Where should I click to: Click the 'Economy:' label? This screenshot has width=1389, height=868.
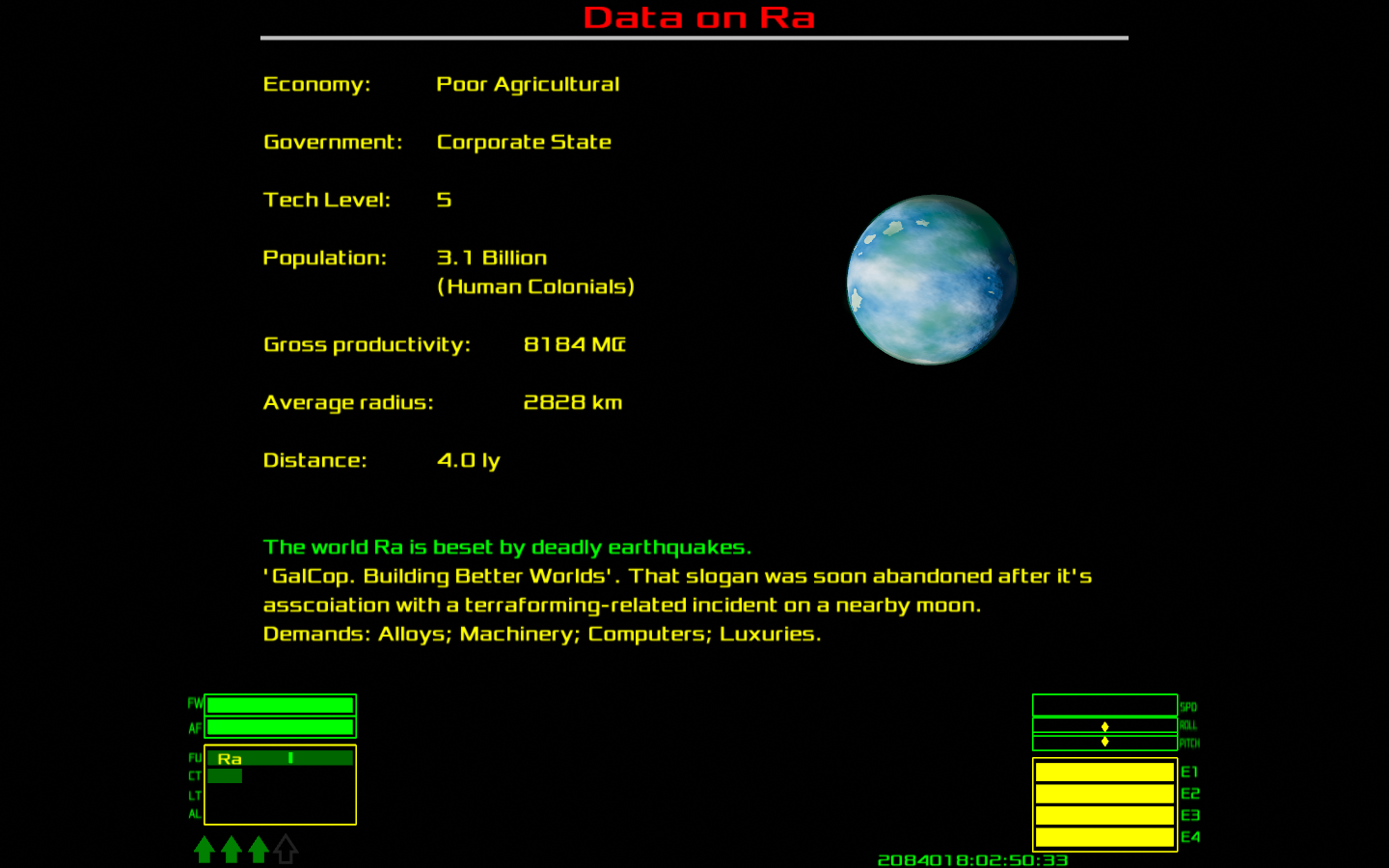coord(316,85)
